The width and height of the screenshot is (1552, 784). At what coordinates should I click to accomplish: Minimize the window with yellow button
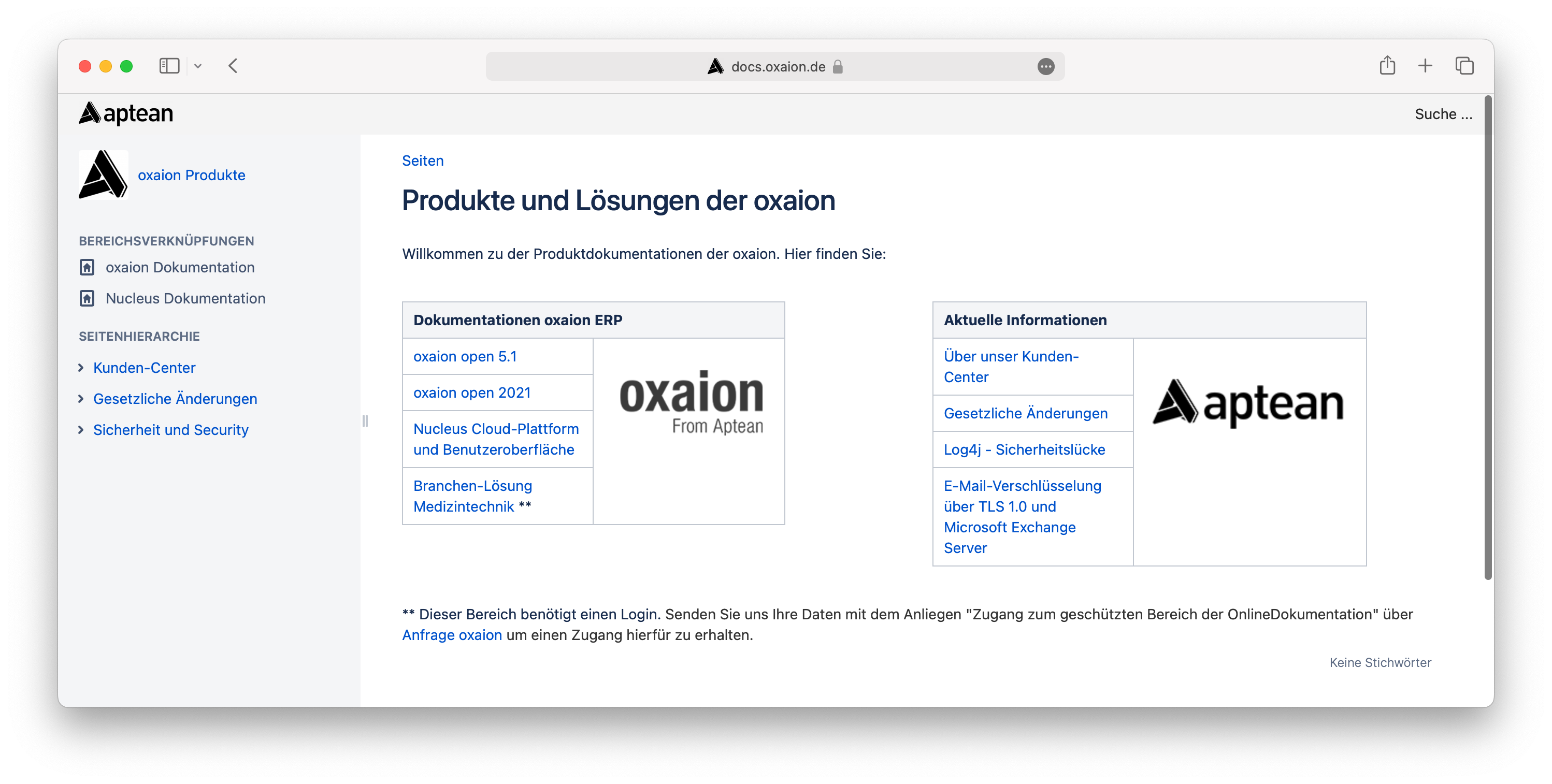106,66
